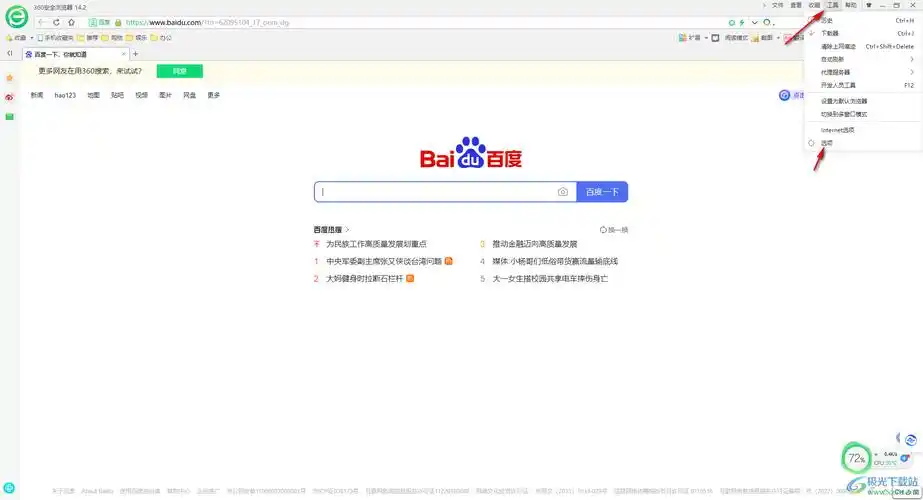This screenshot has width=923, height=500.
Task: Click the 360 browser logo
Action: coord(16,16)
